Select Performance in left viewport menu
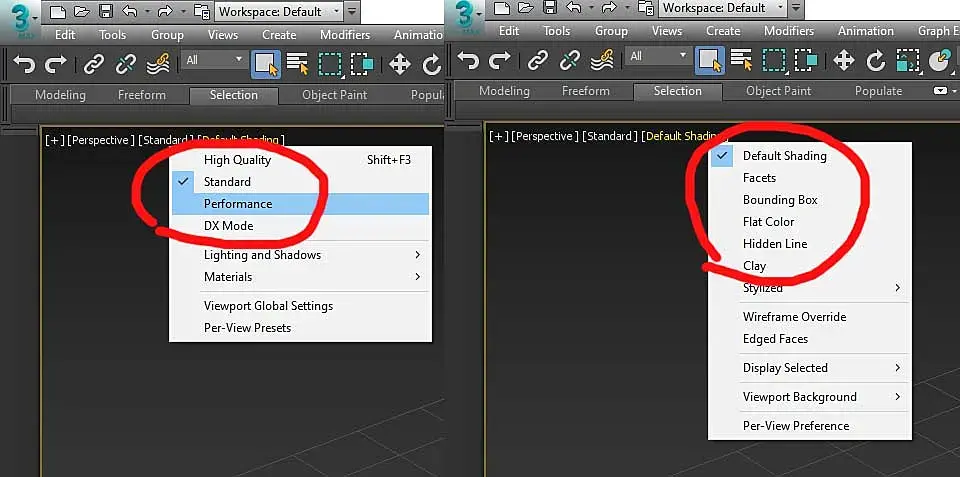The height and width of the screenshot is (477, 960). click(300, 204)
